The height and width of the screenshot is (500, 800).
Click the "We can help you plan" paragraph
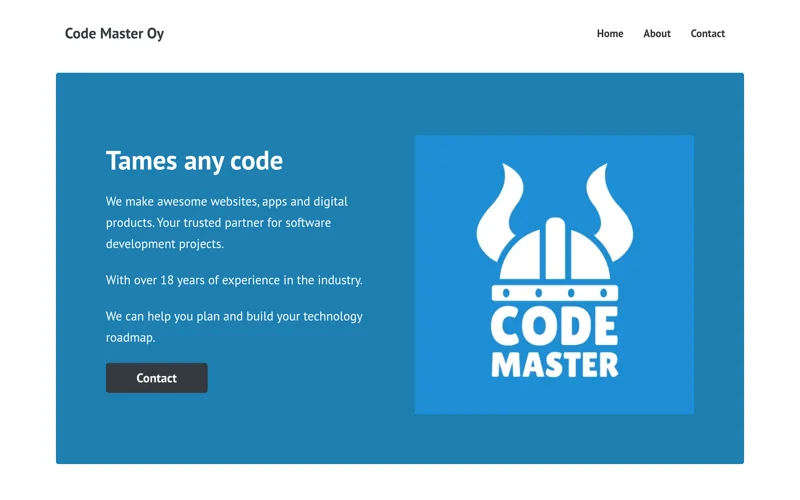(x=234, y=327)
